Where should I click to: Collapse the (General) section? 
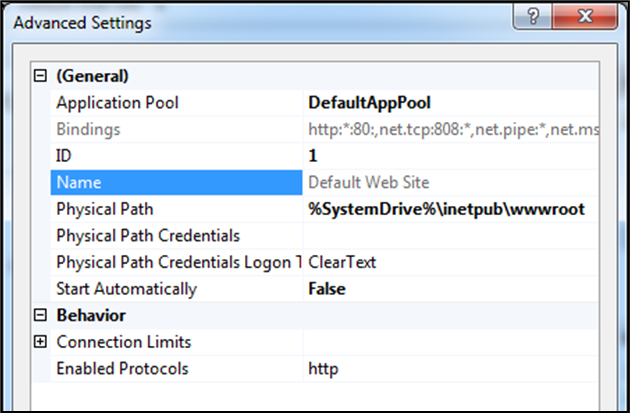[x=40, y=76]
